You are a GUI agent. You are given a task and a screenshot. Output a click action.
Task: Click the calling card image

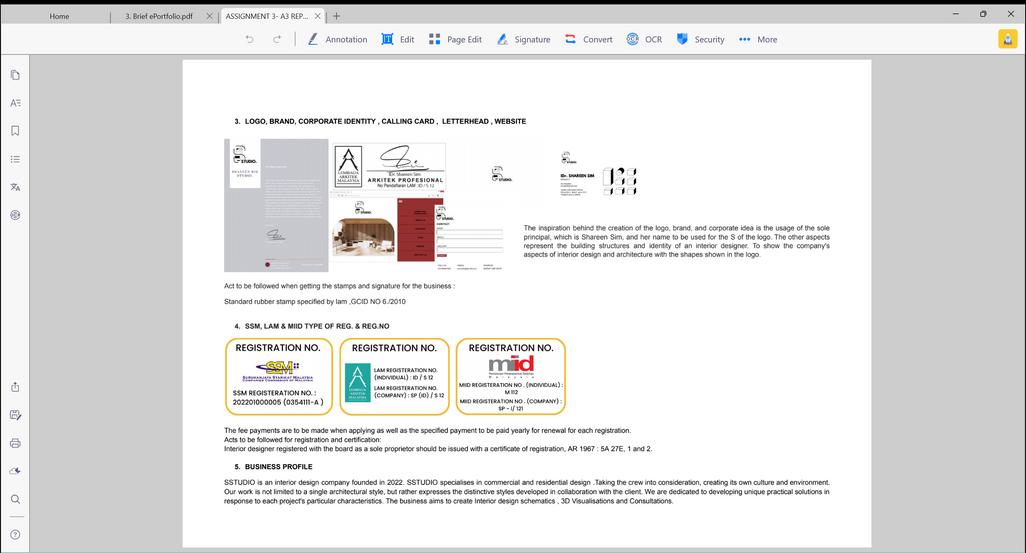tap(598, 174)
